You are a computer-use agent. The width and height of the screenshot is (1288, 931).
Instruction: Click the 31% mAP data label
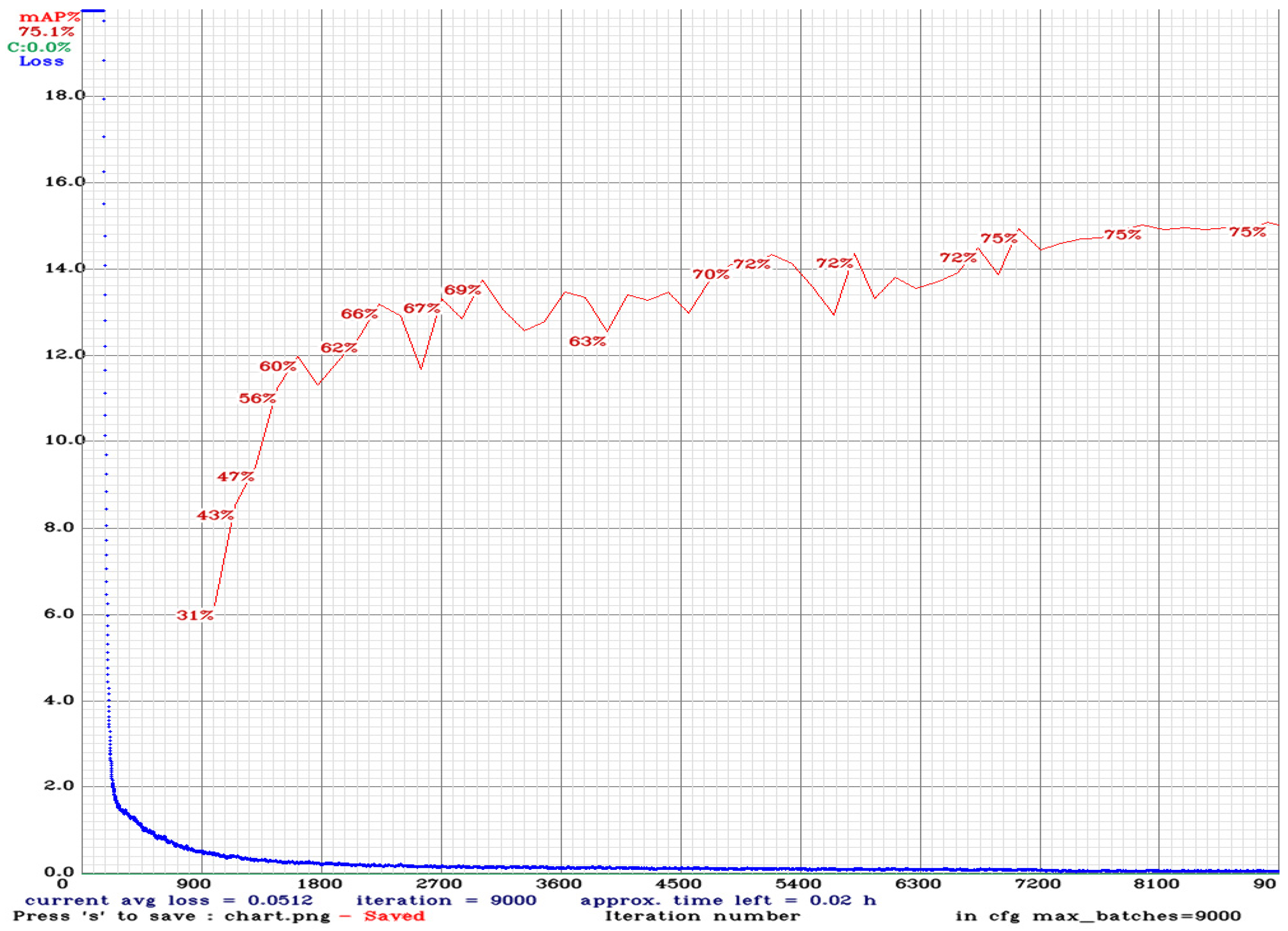(195, 615)
